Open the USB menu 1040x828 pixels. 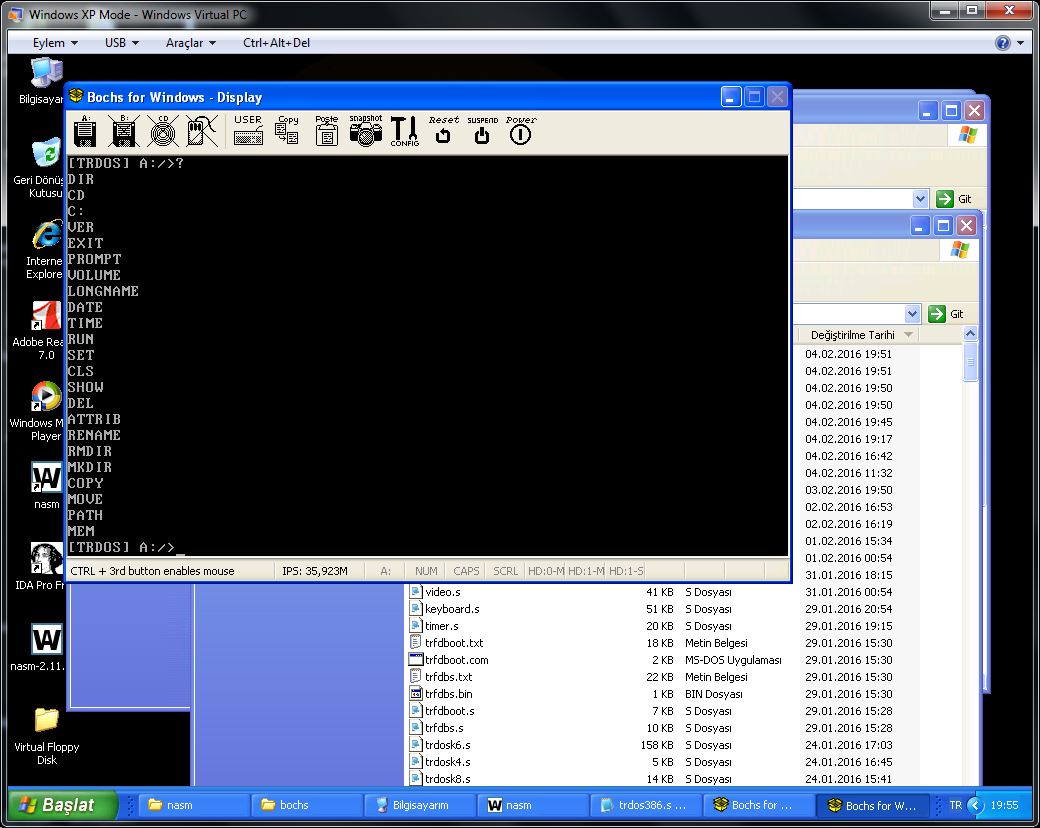pos(121,42)
